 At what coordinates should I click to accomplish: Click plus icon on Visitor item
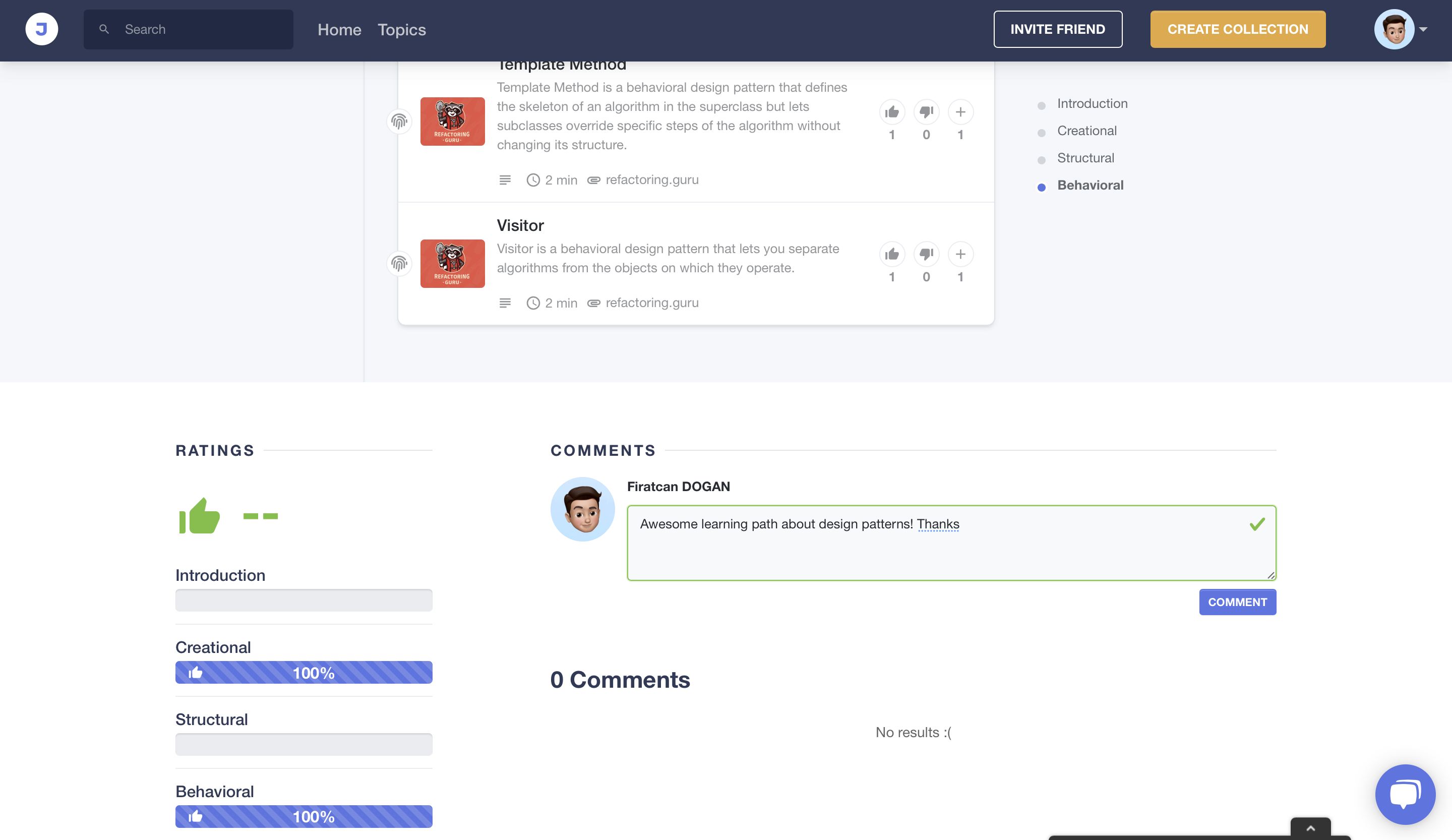[x=960, y=254]
